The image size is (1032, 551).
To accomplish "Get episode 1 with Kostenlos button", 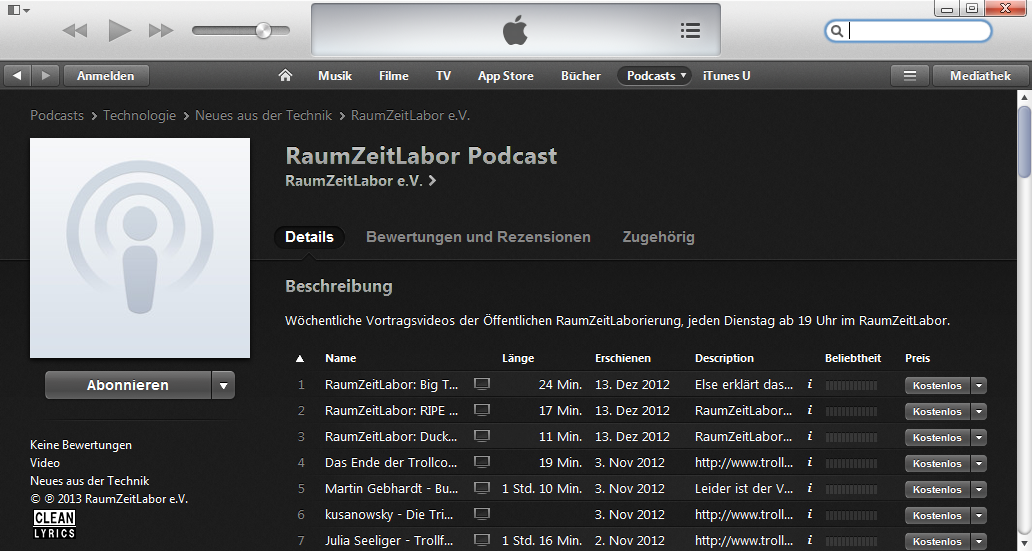I will coord(937,386).
